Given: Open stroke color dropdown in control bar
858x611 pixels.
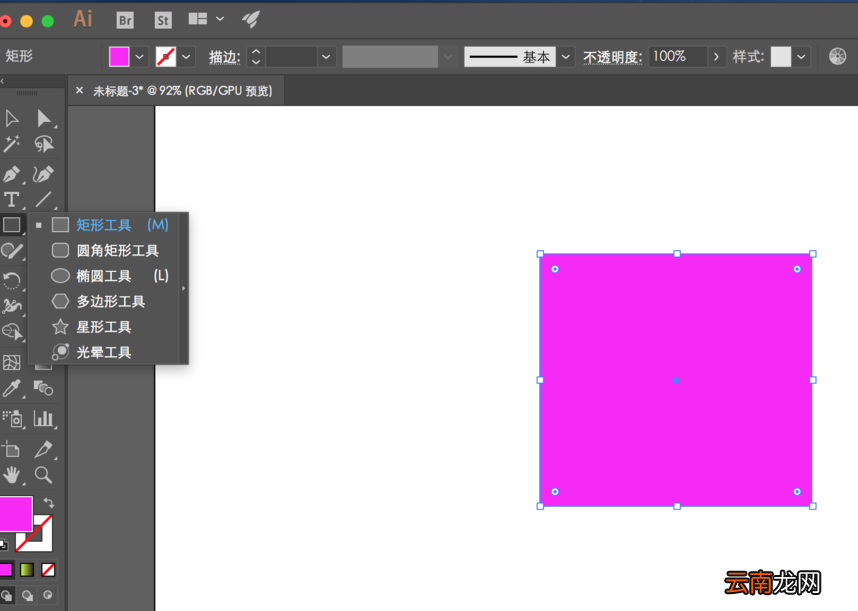Looking at the screenshot, I should tap(186, 56).
